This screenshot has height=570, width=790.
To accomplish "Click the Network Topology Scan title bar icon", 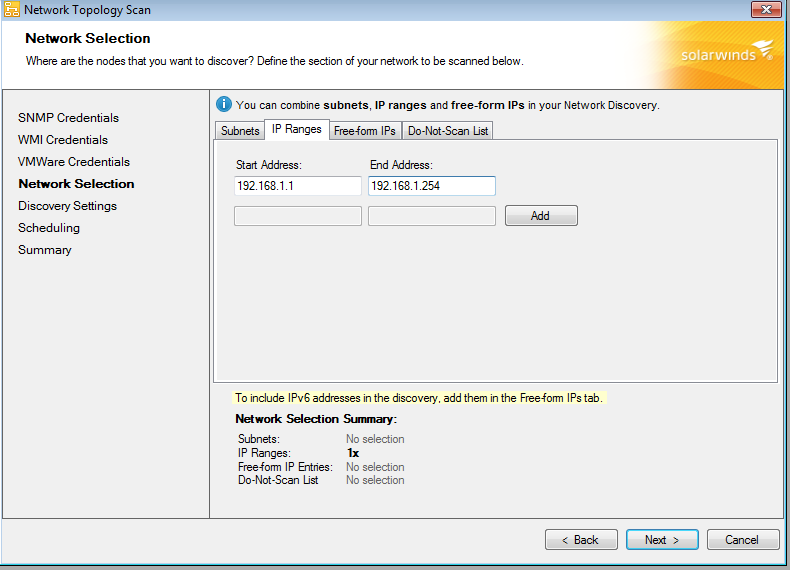I will tap(11, 10).
